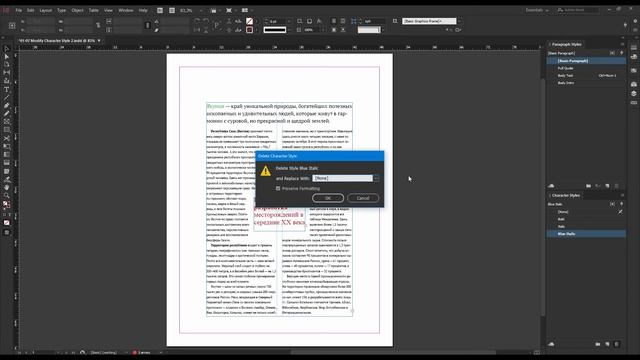640x360 pixels.
Task: Select the Pen tool
Action: 7,106
